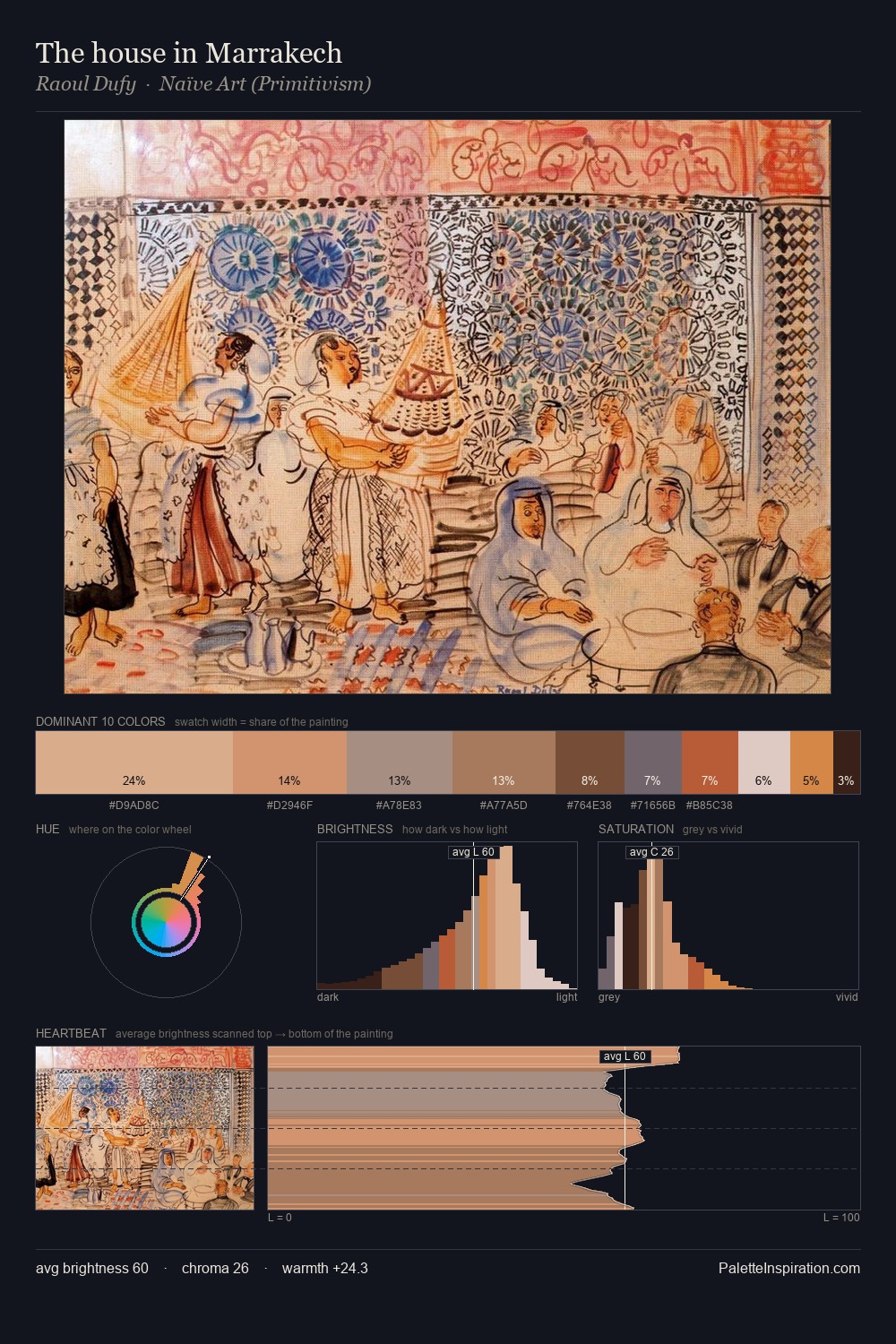Open the main painting image
Viewport: 896px width, 1344px height.
click(x=447, y=407)
